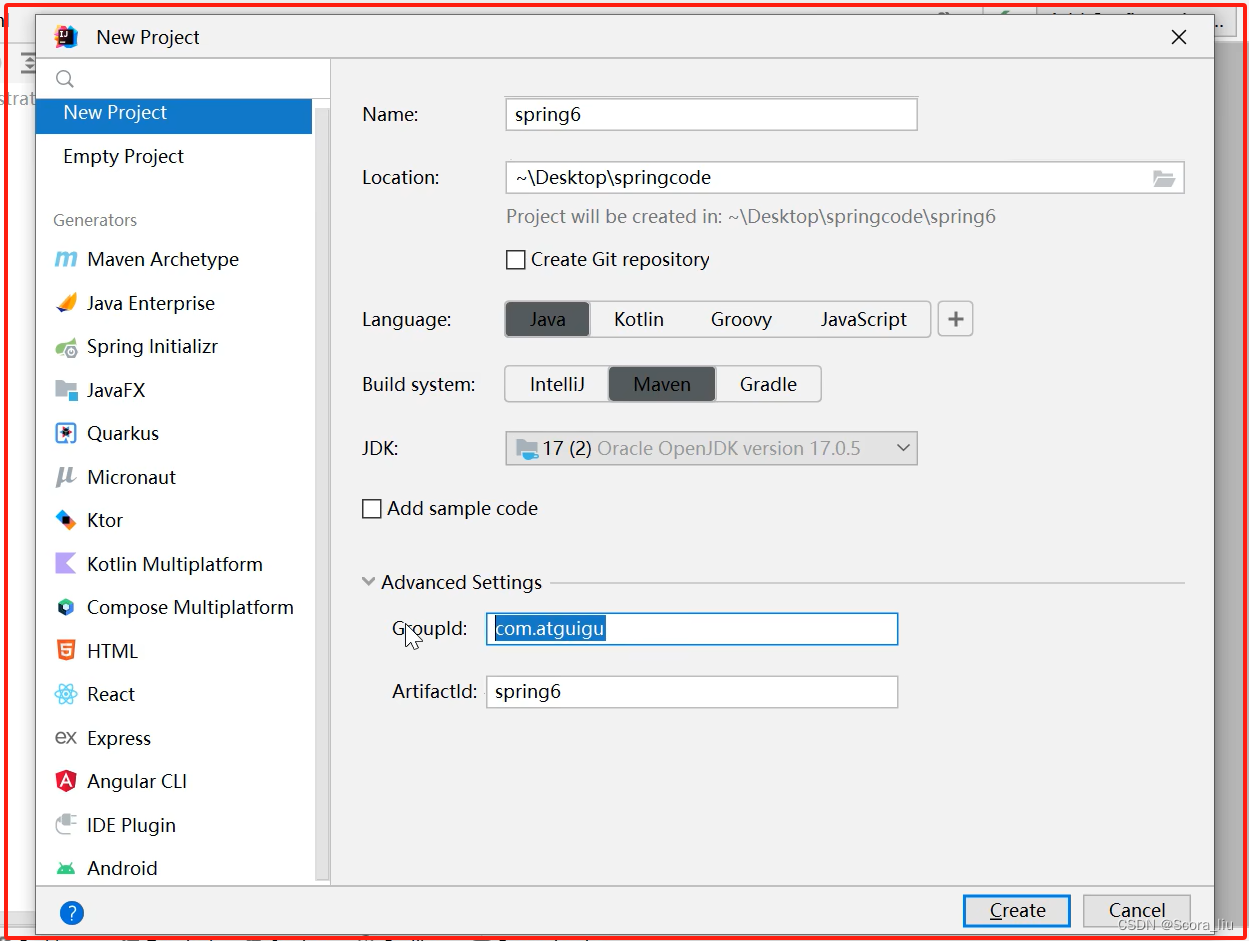Viewport: 1249px width, 941px height.
Task: Click the Compose Multiplatform icon
Action: pos(66,607)
